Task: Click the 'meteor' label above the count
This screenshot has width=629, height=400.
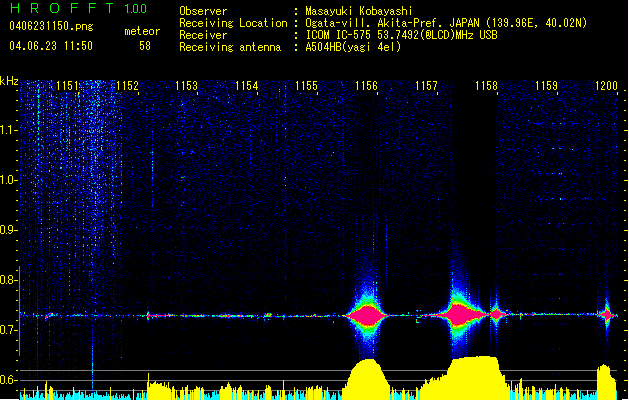Action: click(x=142, y=31)
